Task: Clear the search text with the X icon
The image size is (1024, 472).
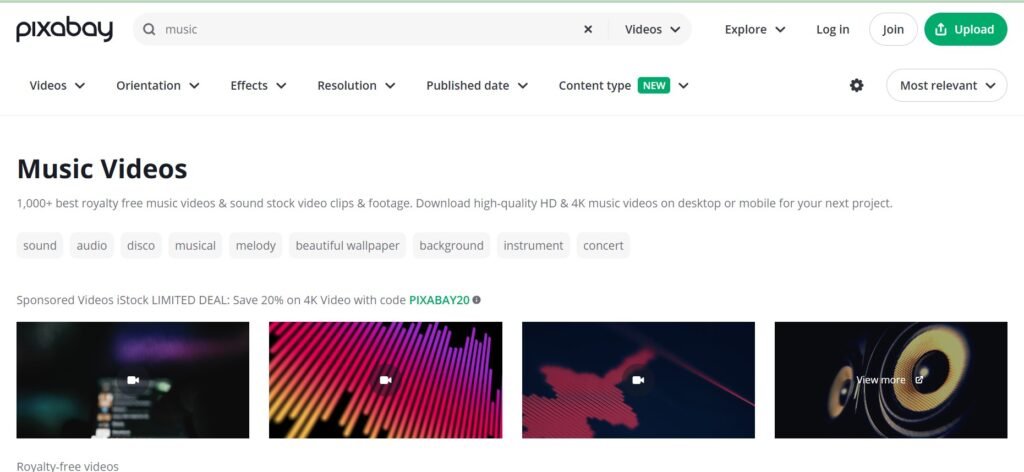Action: 588,29
